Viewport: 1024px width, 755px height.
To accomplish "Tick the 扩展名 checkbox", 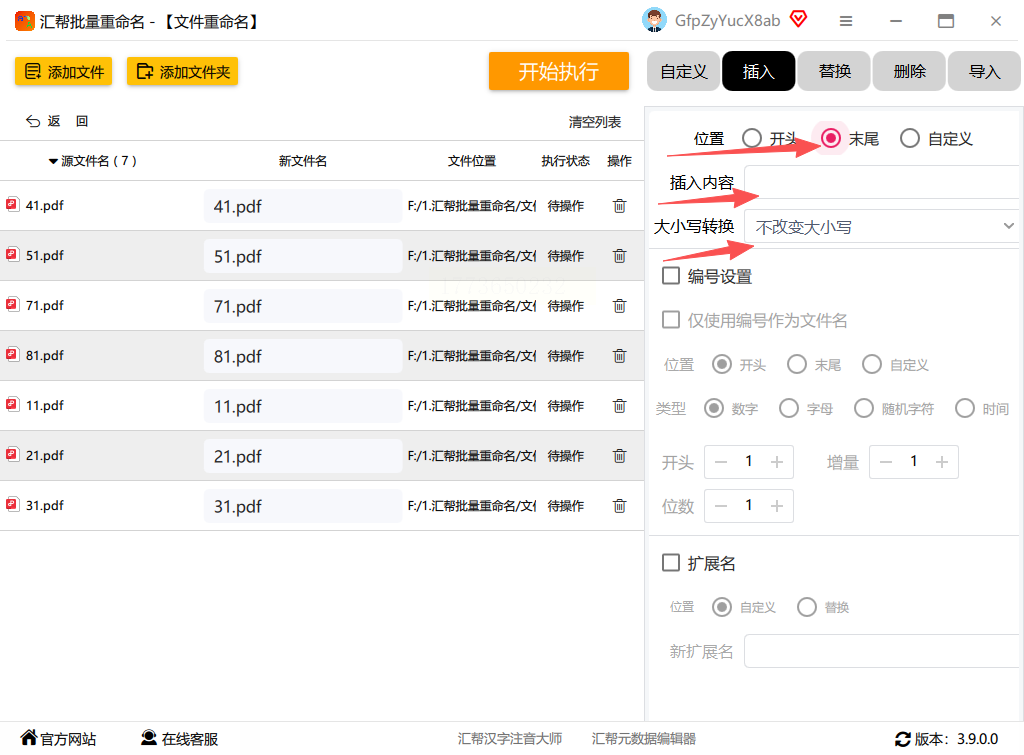I will click(671, 562).
